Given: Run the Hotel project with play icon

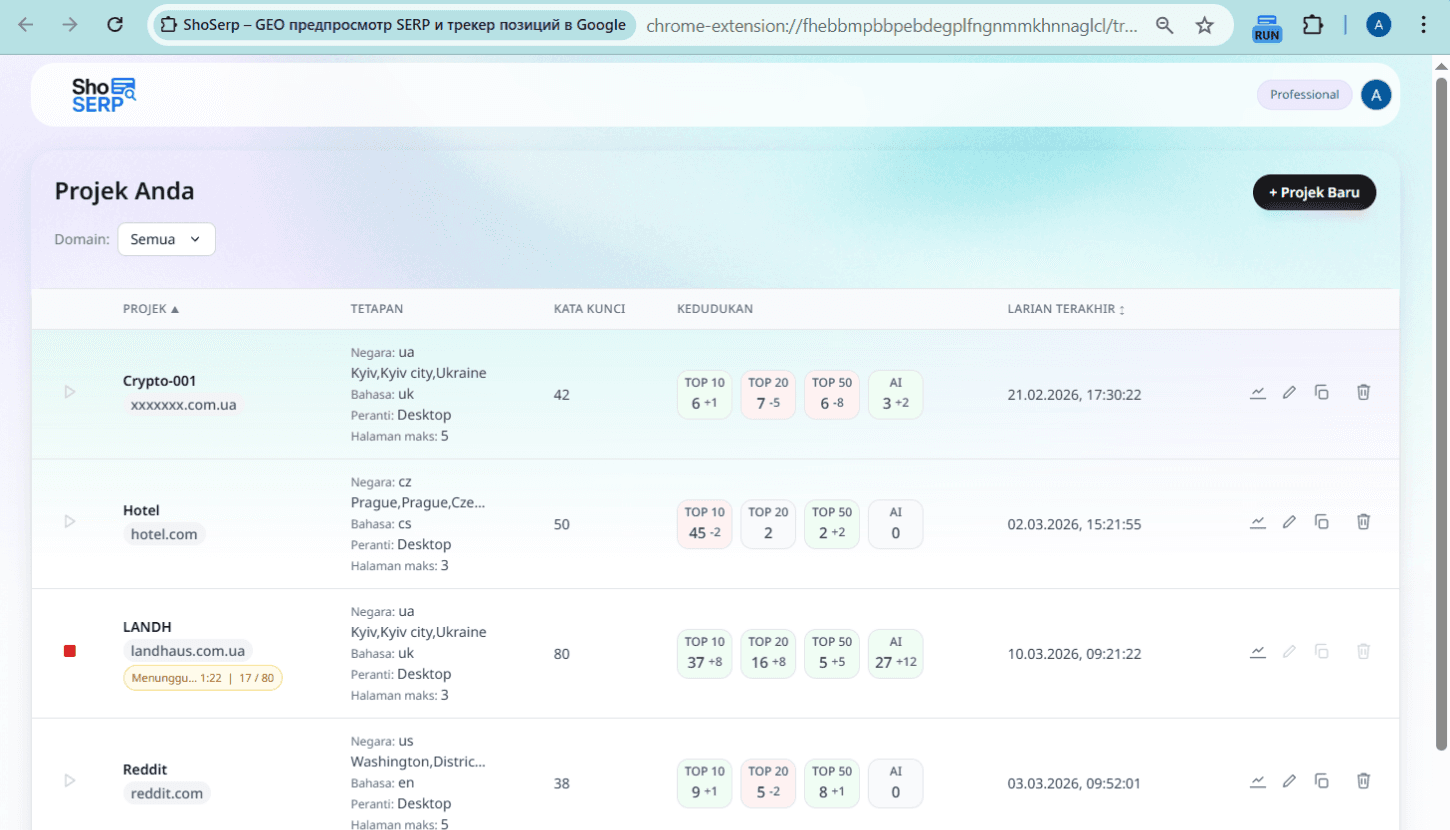Looking at the screenshot, I should click(x=70, y=521).
